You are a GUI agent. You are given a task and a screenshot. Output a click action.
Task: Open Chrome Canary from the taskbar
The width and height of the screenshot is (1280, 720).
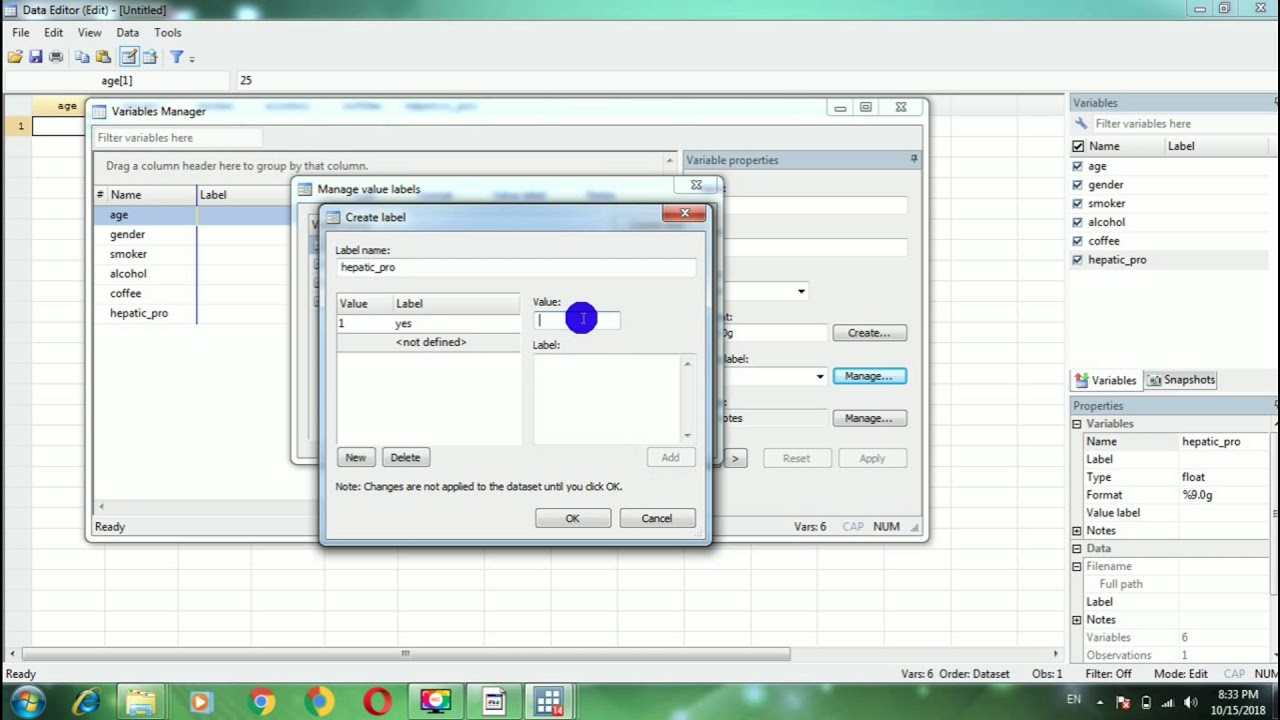[320, 702]
